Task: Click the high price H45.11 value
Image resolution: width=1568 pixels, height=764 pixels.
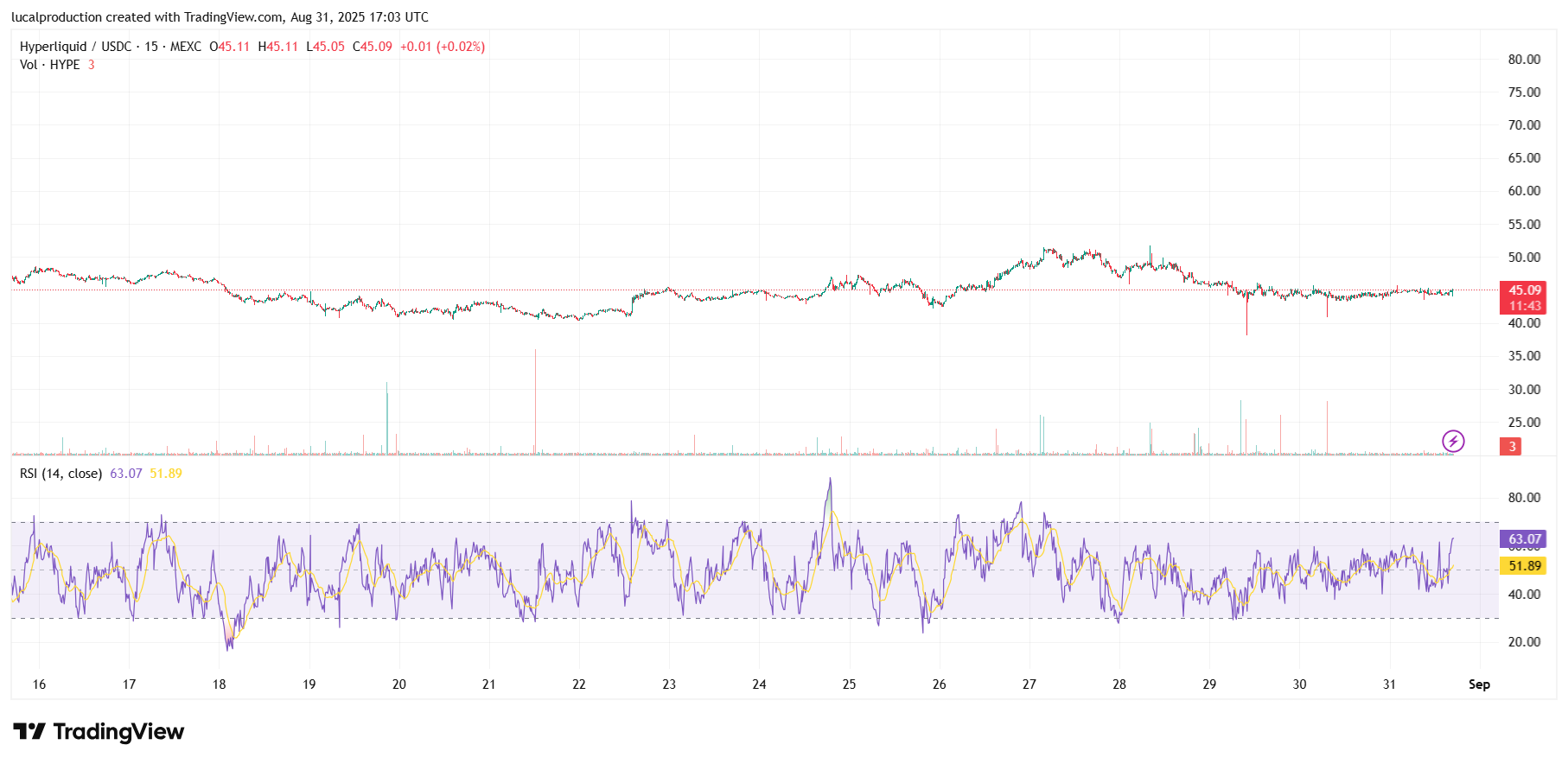Action: 278,47
